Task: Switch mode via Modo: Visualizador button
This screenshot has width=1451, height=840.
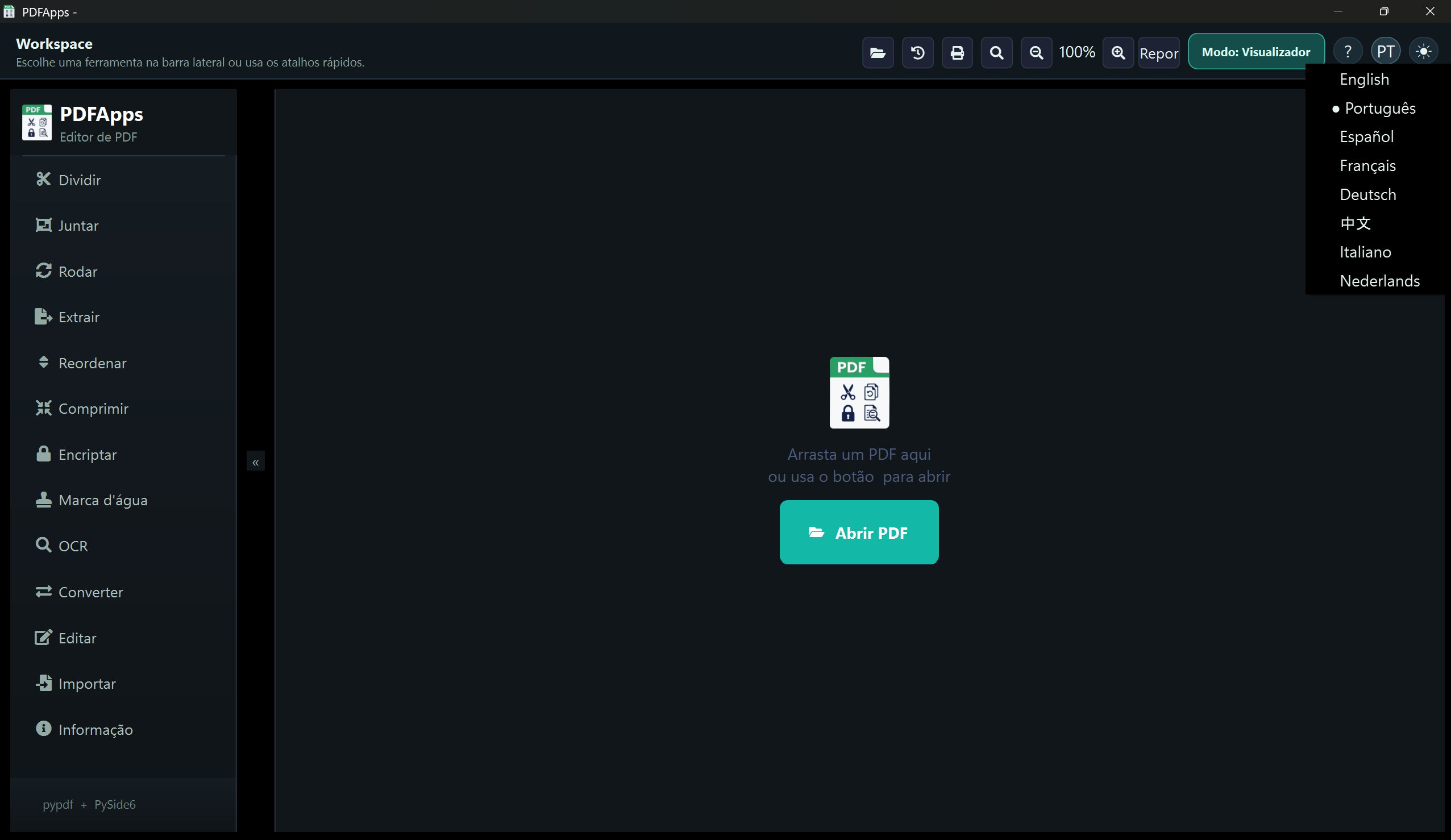Action: [1256, 52]
